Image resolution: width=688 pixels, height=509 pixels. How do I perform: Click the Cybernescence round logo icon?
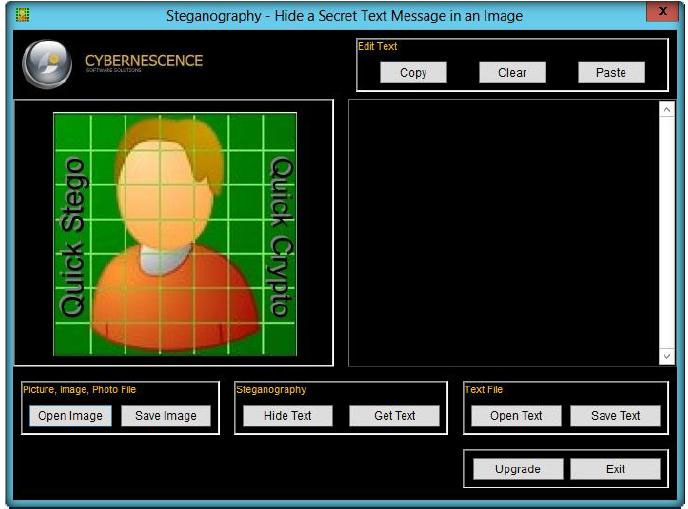click(x=47, y=64)
